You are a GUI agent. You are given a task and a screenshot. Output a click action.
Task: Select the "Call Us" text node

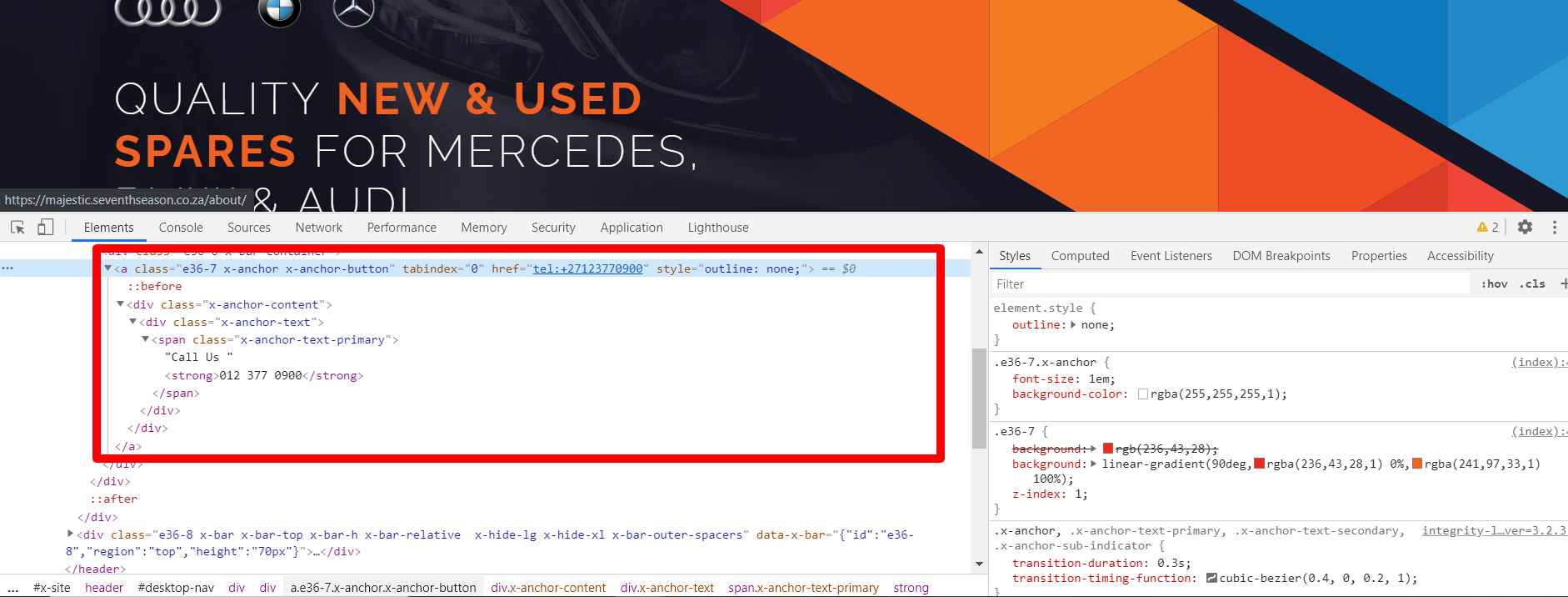click(x=199, y=357)
